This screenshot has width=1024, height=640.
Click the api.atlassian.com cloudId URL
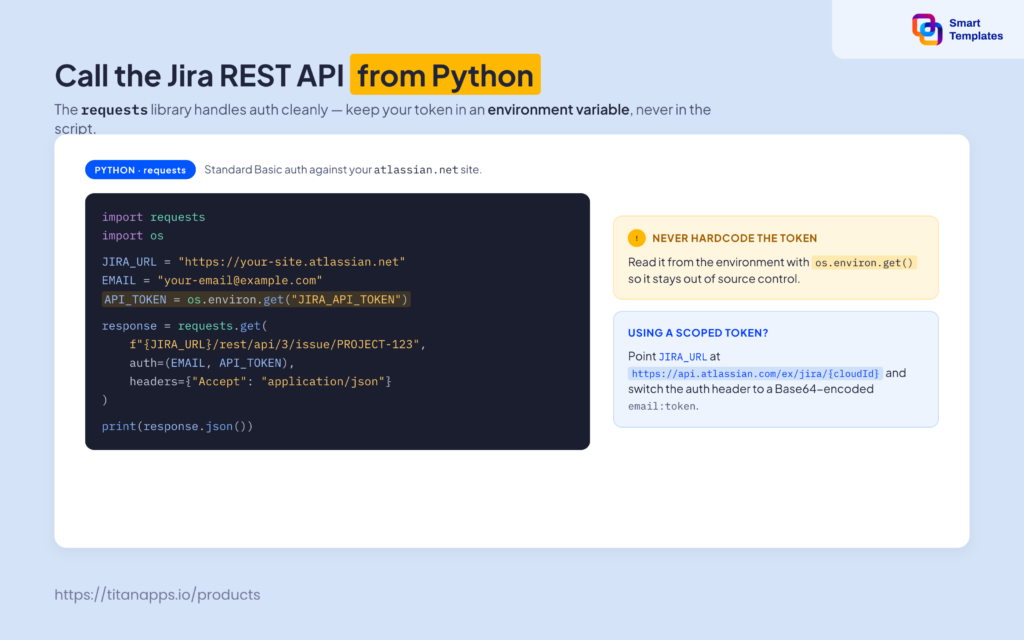(x=755, y=374)
